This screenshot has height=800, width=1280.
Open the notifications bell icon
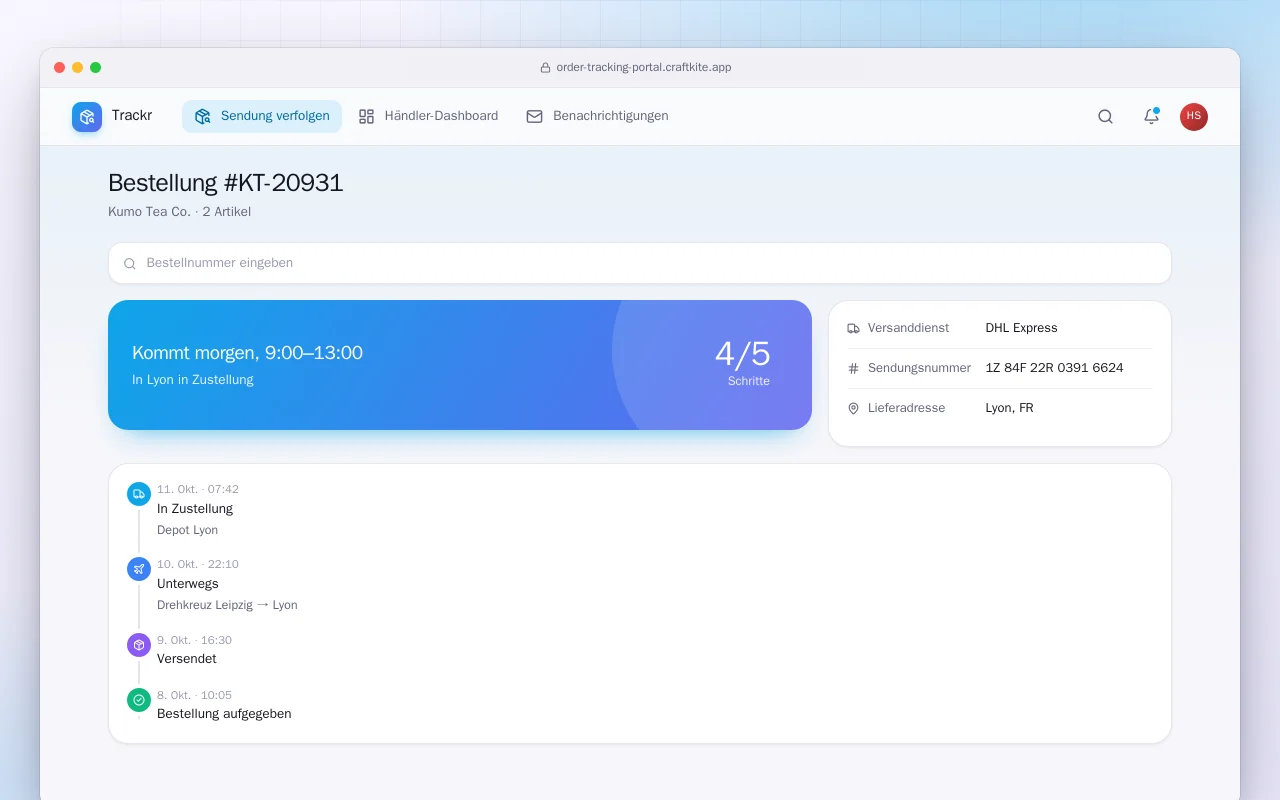[x=1151, y=116]
